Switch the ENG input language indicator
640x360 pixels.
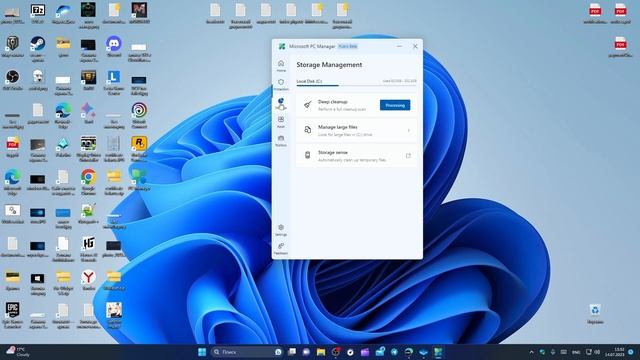(576, 352)
